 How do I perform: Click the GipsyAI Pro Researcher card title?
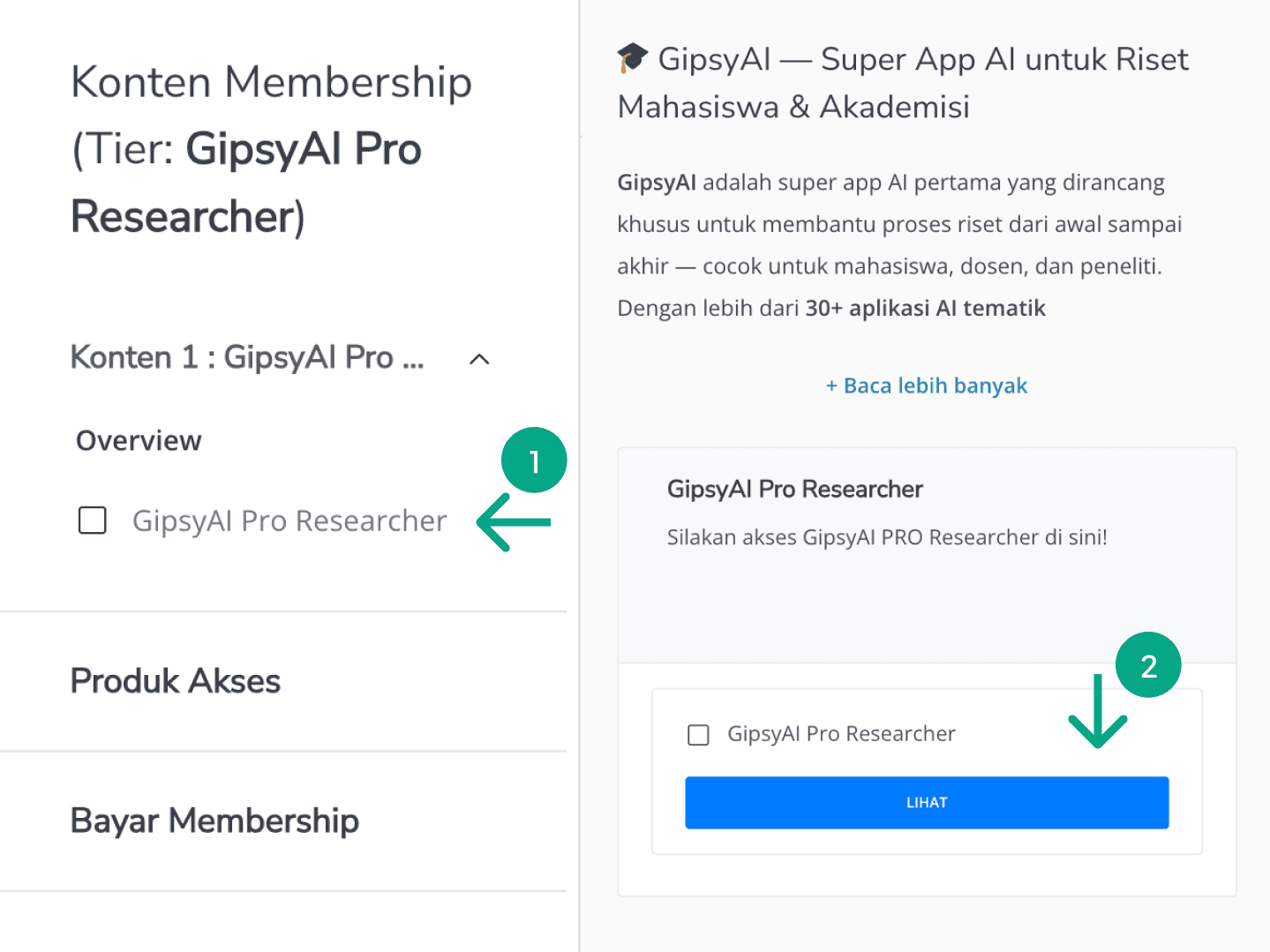793,489
